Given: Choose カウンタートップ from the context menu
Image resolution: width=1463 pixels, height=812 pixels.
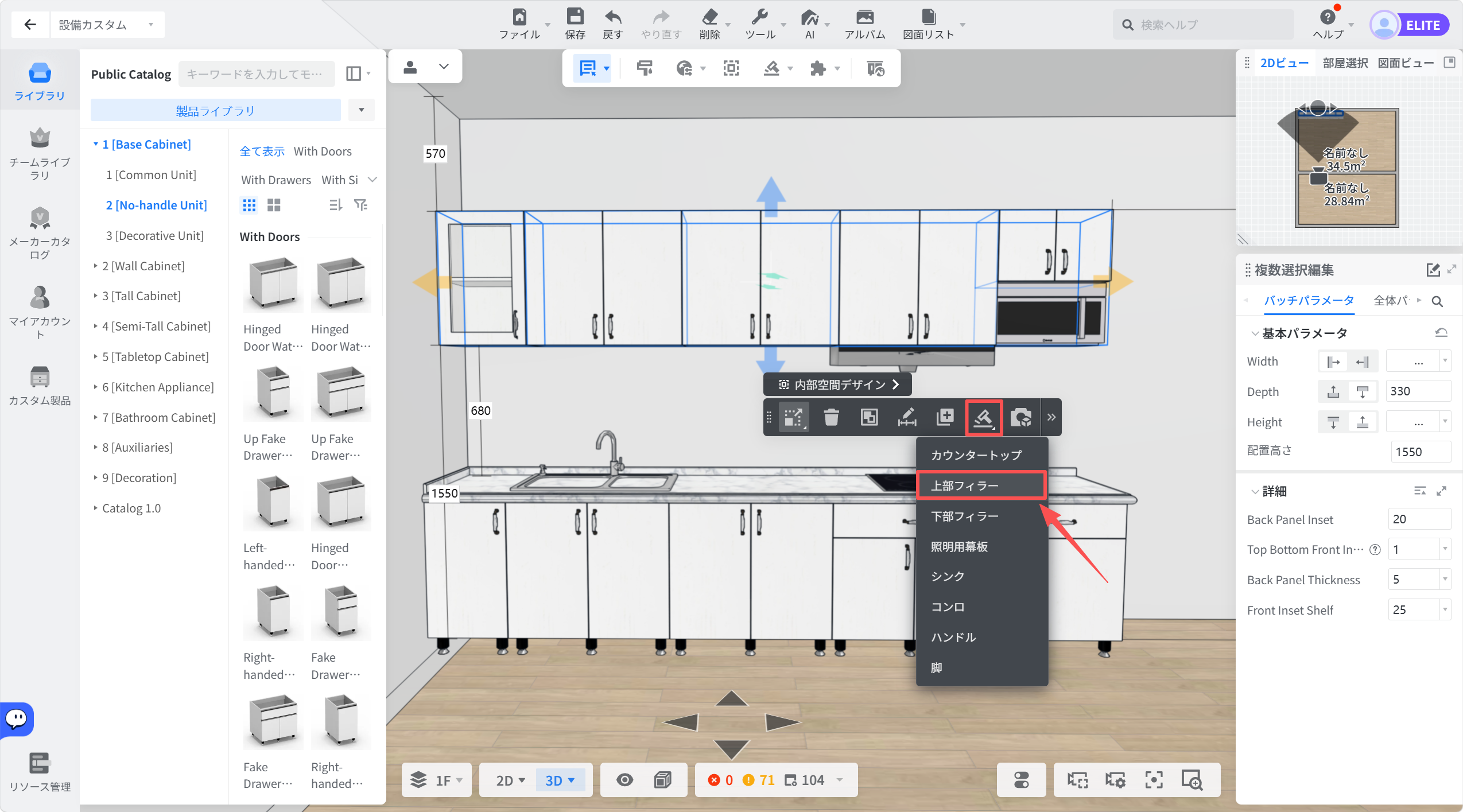Looking at the screenshot, I should click(981, 455).
